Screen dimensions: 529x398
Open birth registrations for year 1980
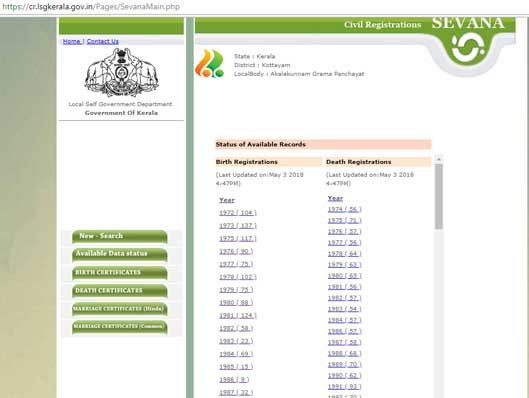(x=236, y=303)
